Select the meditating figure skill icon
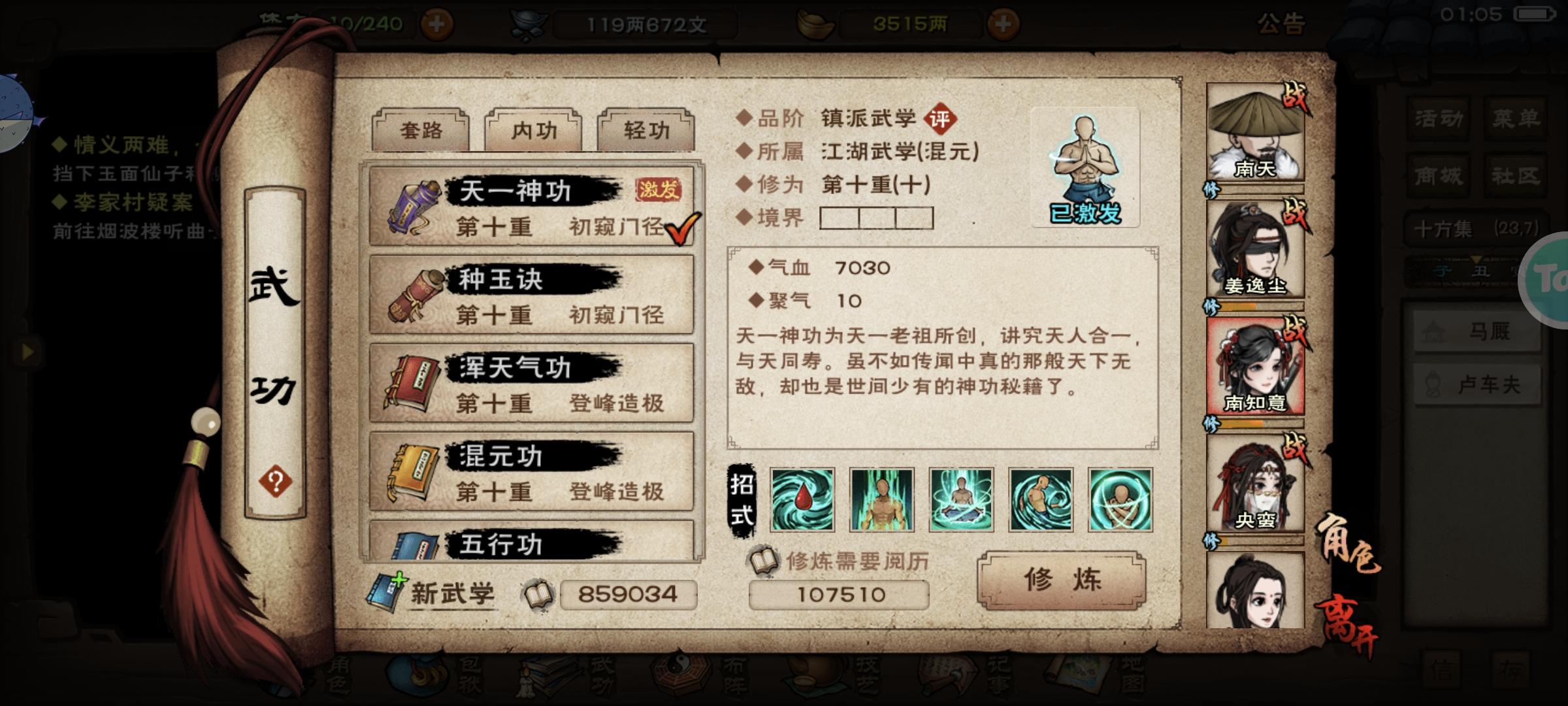The height and width of the screenshot is (706, 1568). (961, 499)
